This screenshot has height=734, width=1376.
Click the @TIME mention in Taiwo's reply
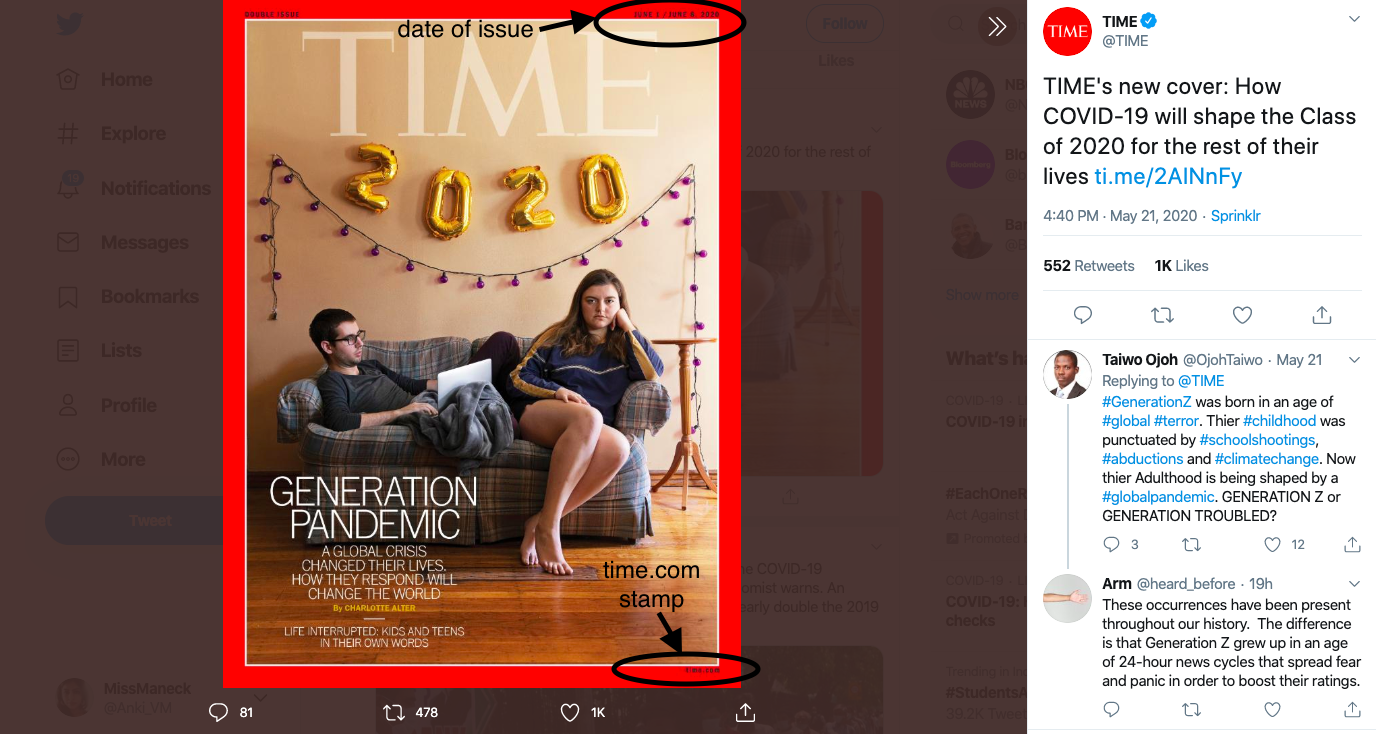1201,381
